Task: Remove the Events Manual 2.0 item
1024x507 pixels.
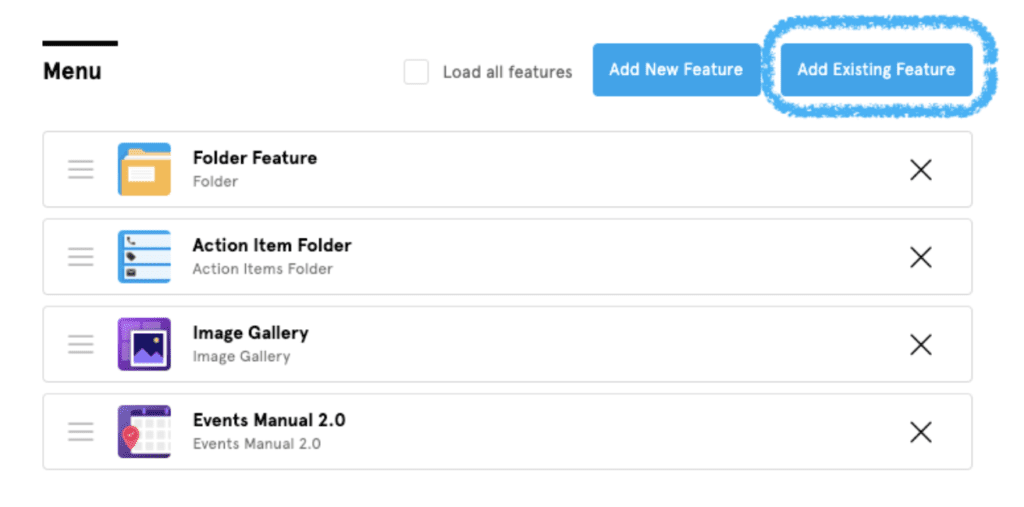Action: [x=921, y=432]
